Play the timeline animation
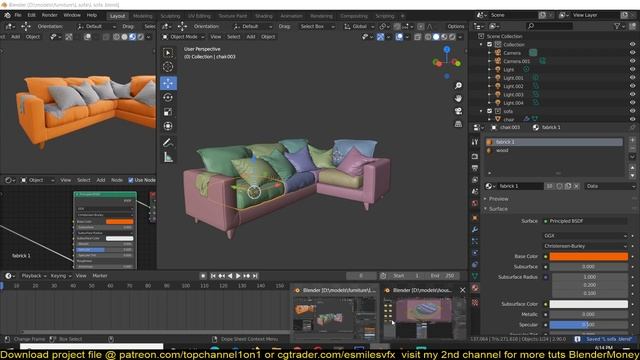This screenshot has width=640, height=360. [x=238, y=276]
